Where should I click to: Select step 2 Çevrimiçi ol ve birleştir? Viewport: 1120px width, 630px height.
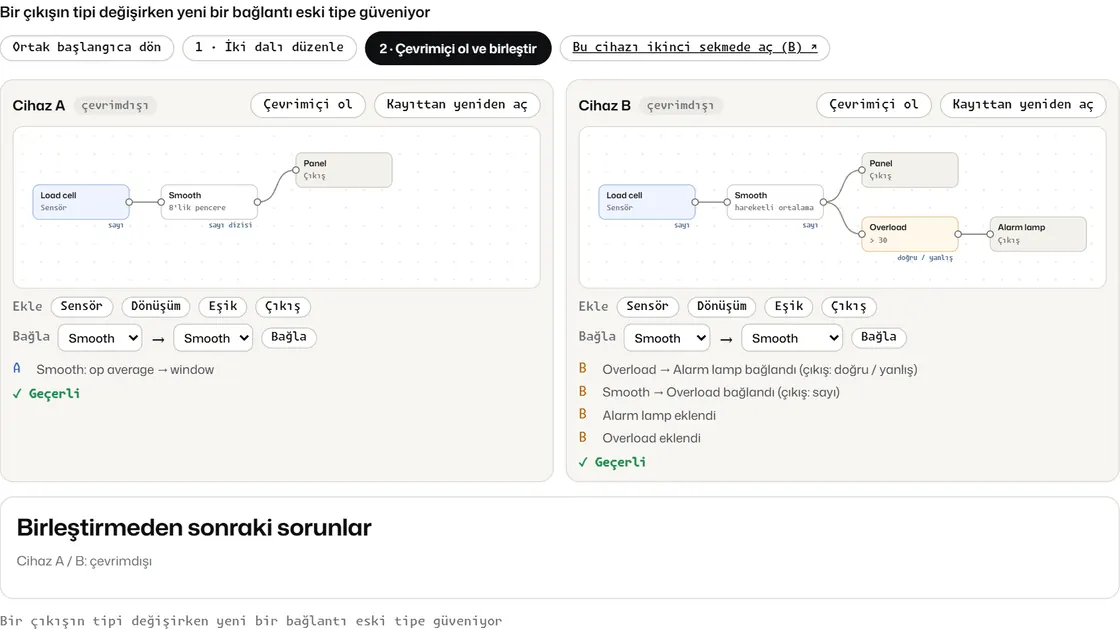(458, 49)
